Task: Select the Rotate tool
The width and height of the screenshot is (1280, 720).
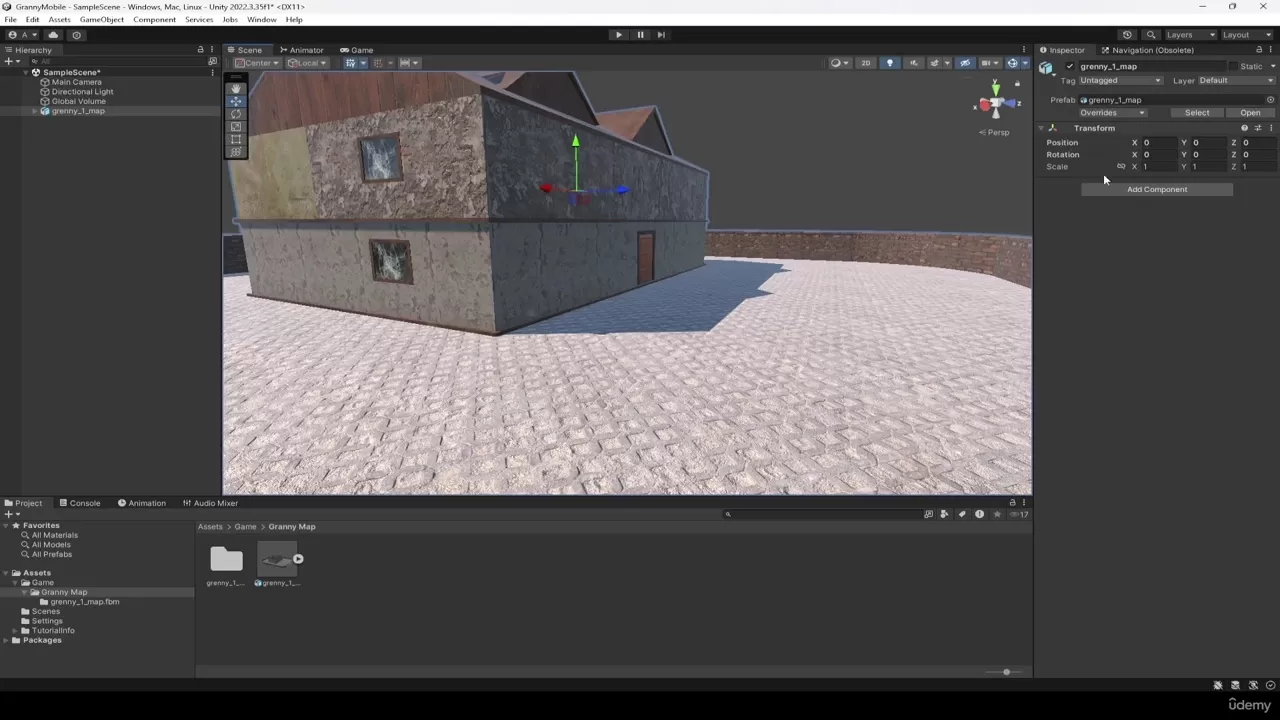Action: tap(236, 114)
